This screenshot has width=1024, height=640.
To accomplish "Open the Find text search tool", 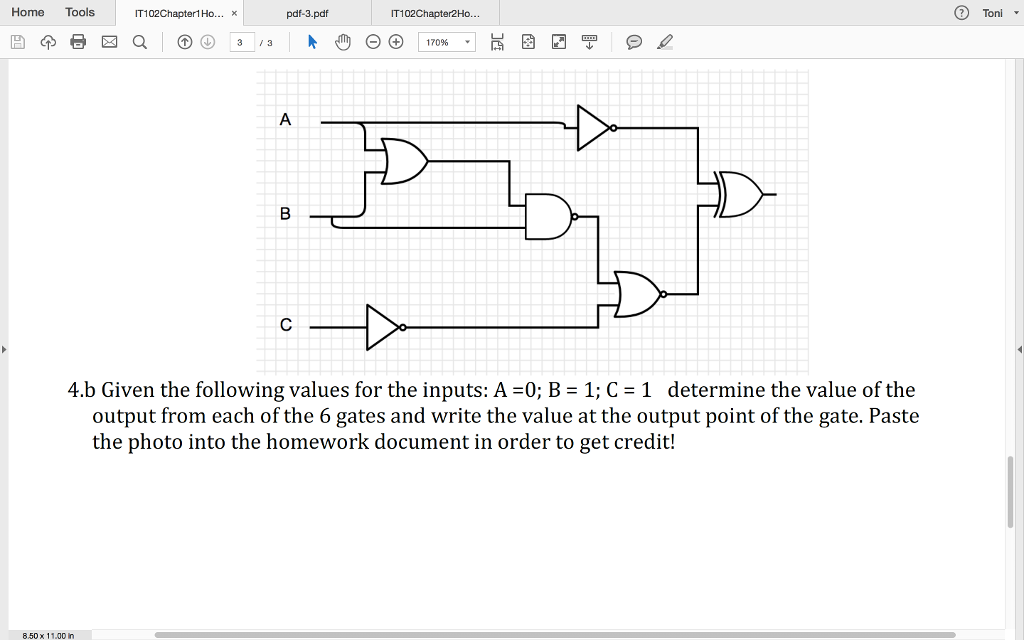I will pyautogui.click(x=139, y=41).
